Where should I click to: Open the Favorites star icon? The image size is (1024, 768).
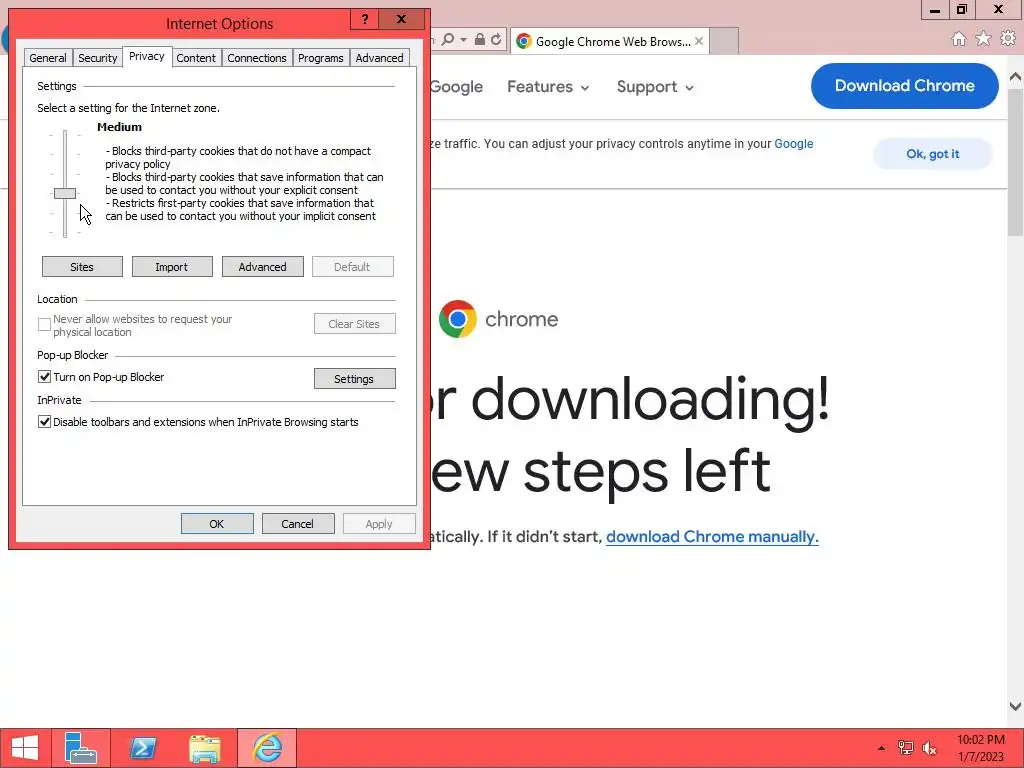point(983,39)
